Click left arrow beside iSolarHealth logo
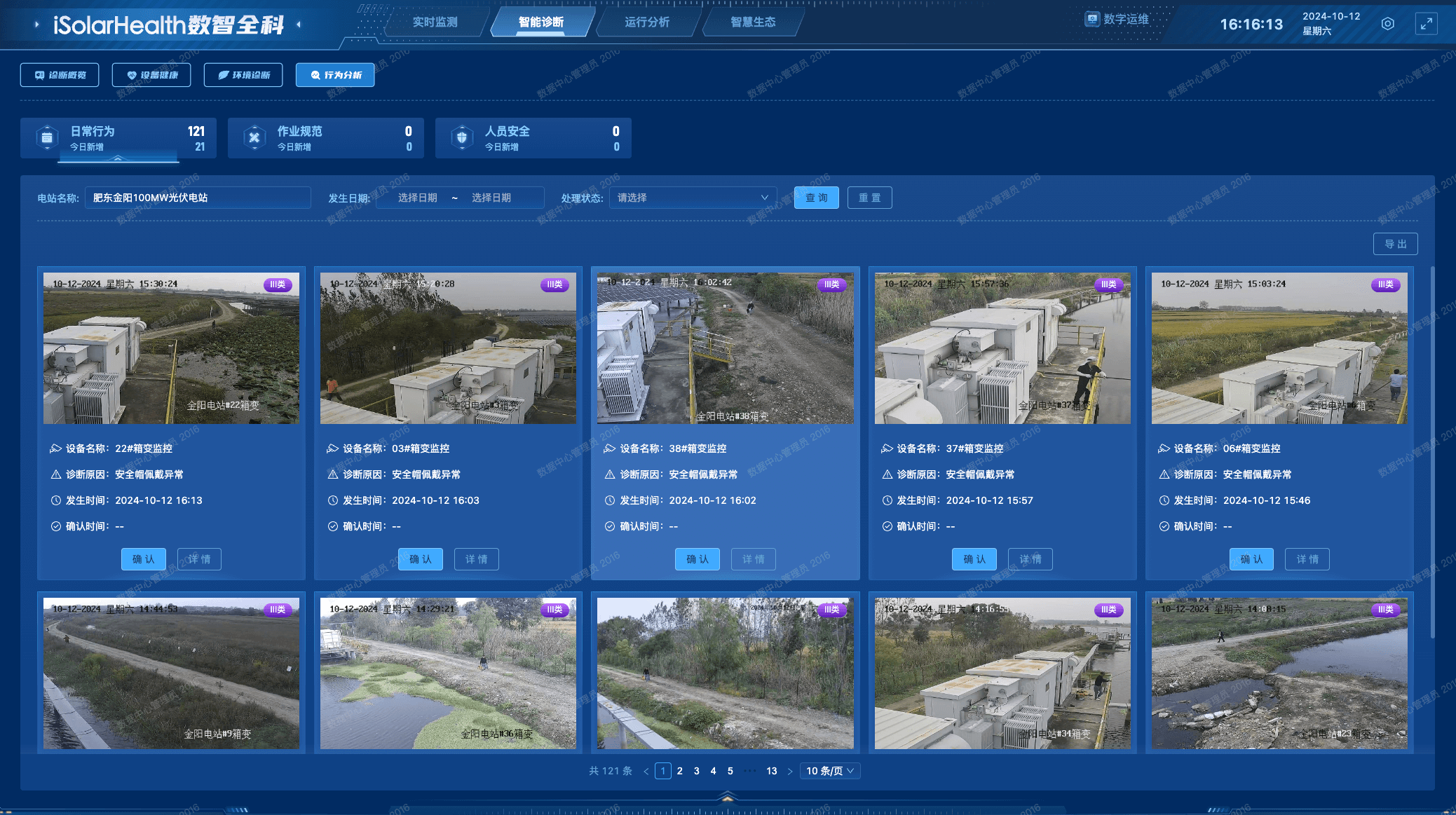 pyautogui.click(x=36, y=25)
